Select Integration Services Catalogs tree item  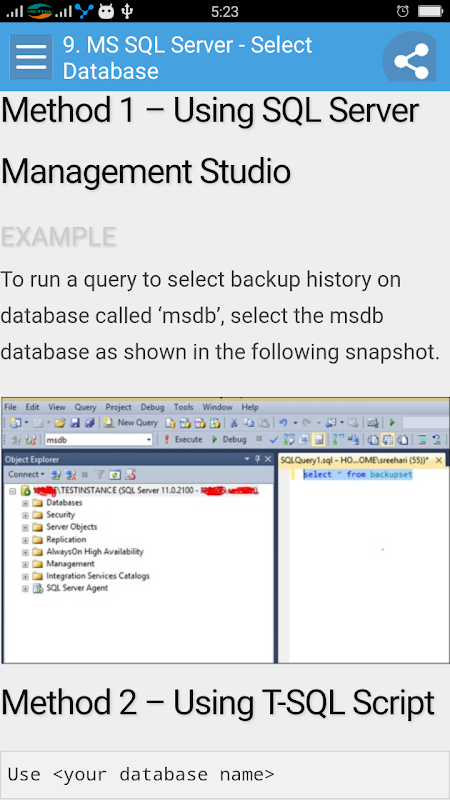tap(98, 576)
